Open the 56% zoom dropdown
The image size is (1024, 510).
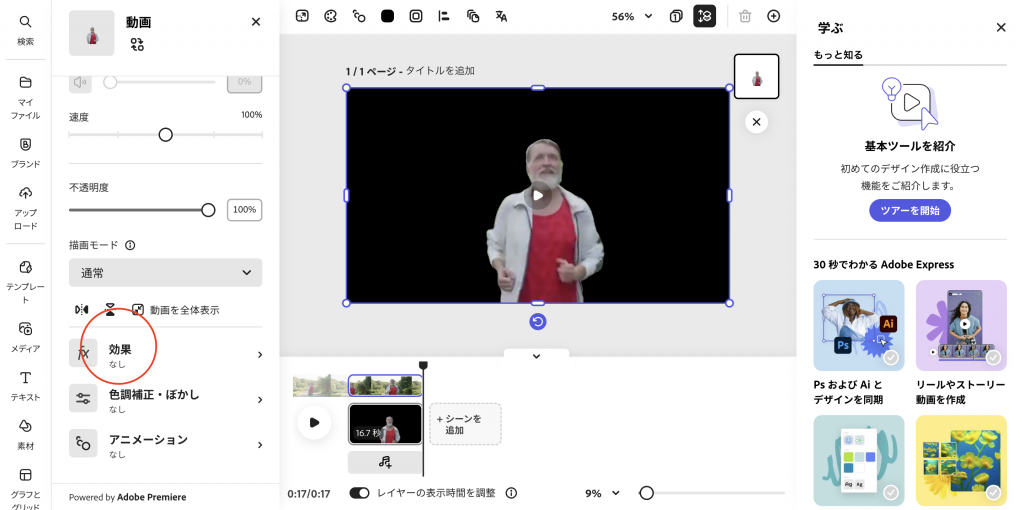click(632, 16)
